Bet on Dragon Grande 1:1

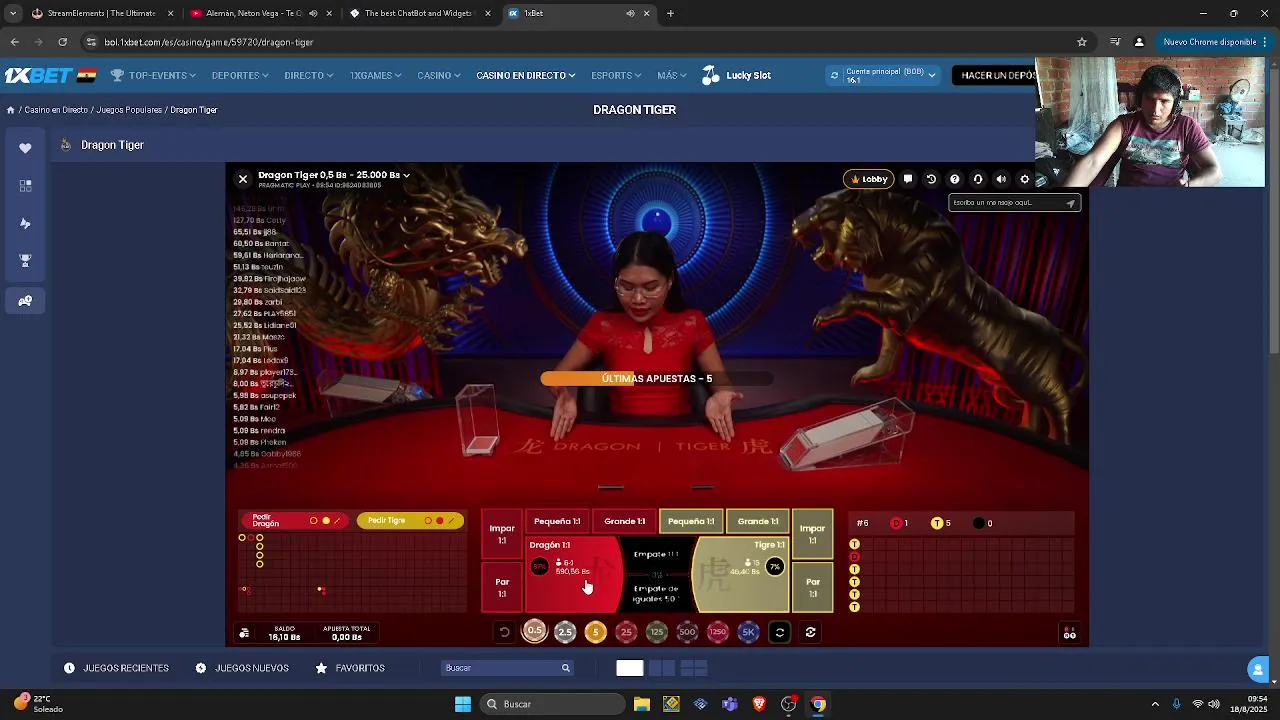(624, 521)
